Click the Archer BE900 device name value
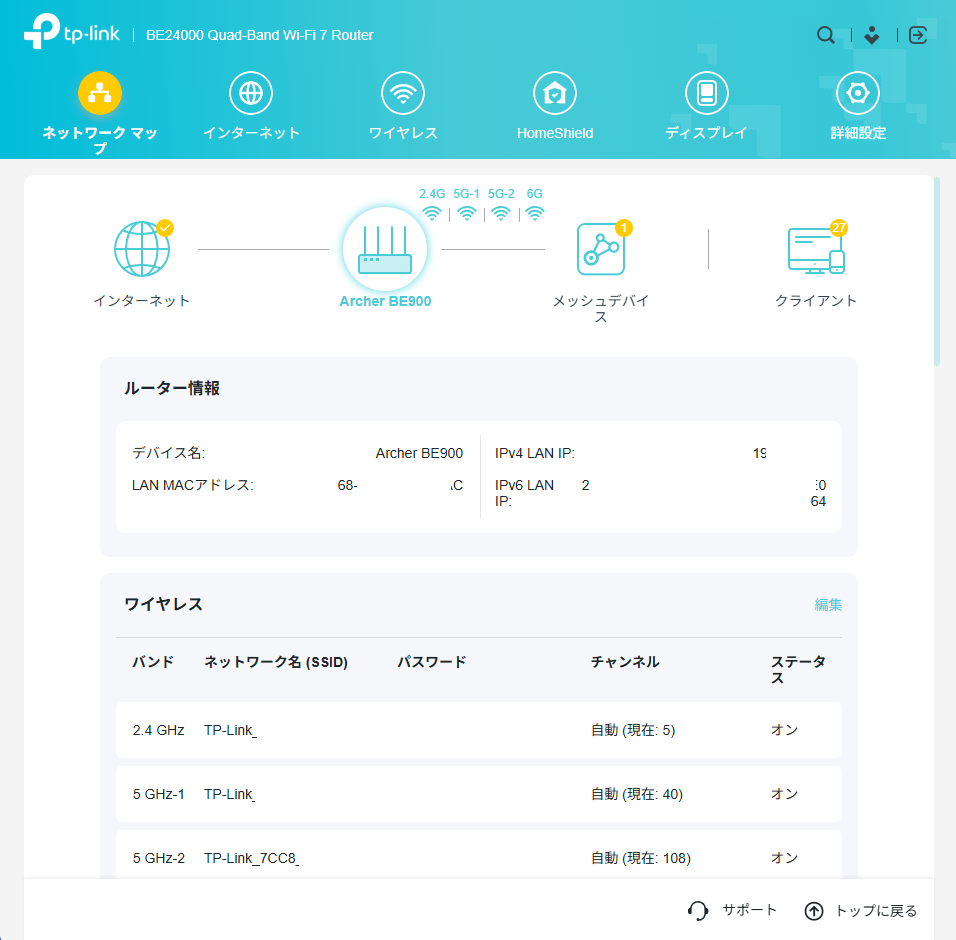 click(x=419, y=454)
